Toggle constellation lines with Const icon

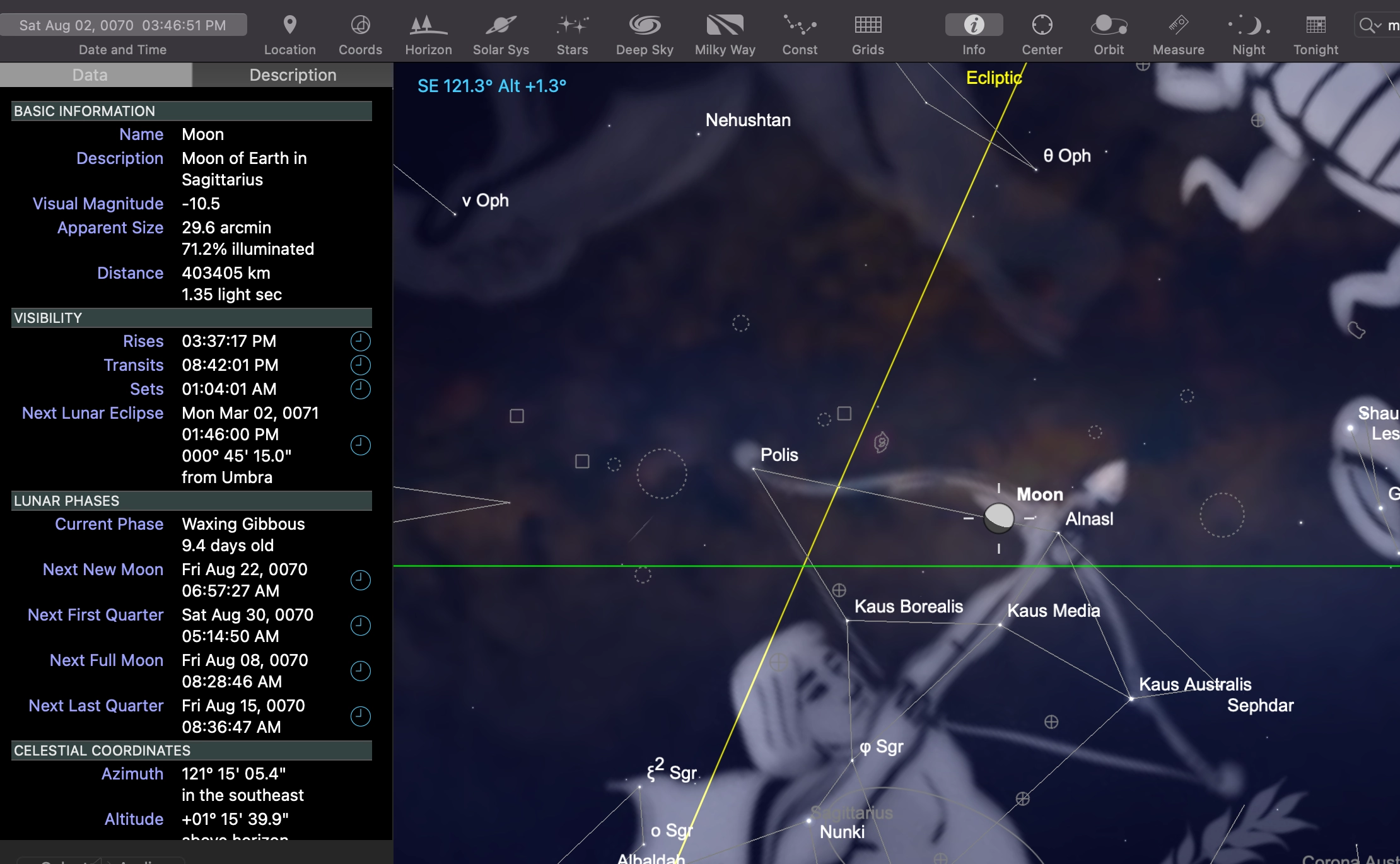(x=800, y=25)
